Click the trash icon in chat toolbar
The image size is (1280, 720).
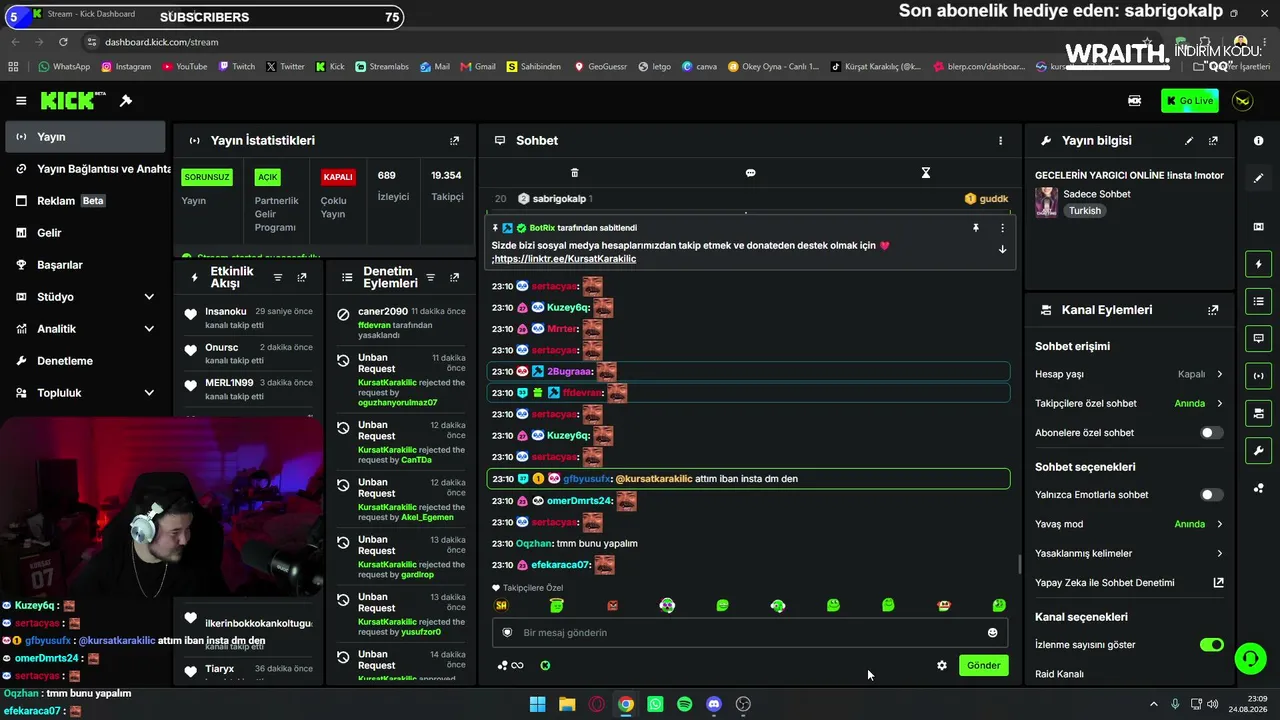(x=574, y=173)
